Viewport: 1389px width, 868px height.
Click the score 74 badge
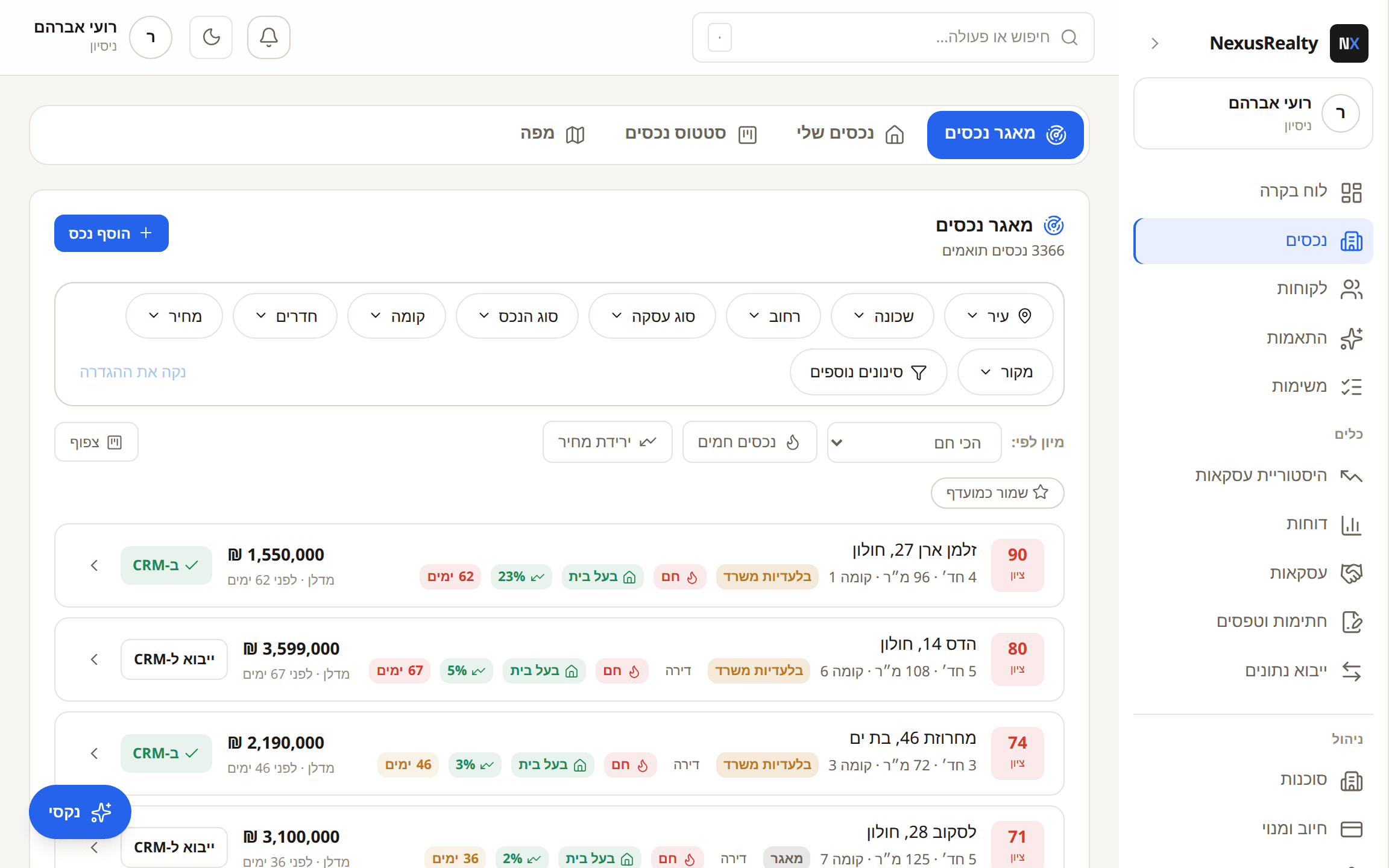pyautogui.click(x=1018, y=753)
